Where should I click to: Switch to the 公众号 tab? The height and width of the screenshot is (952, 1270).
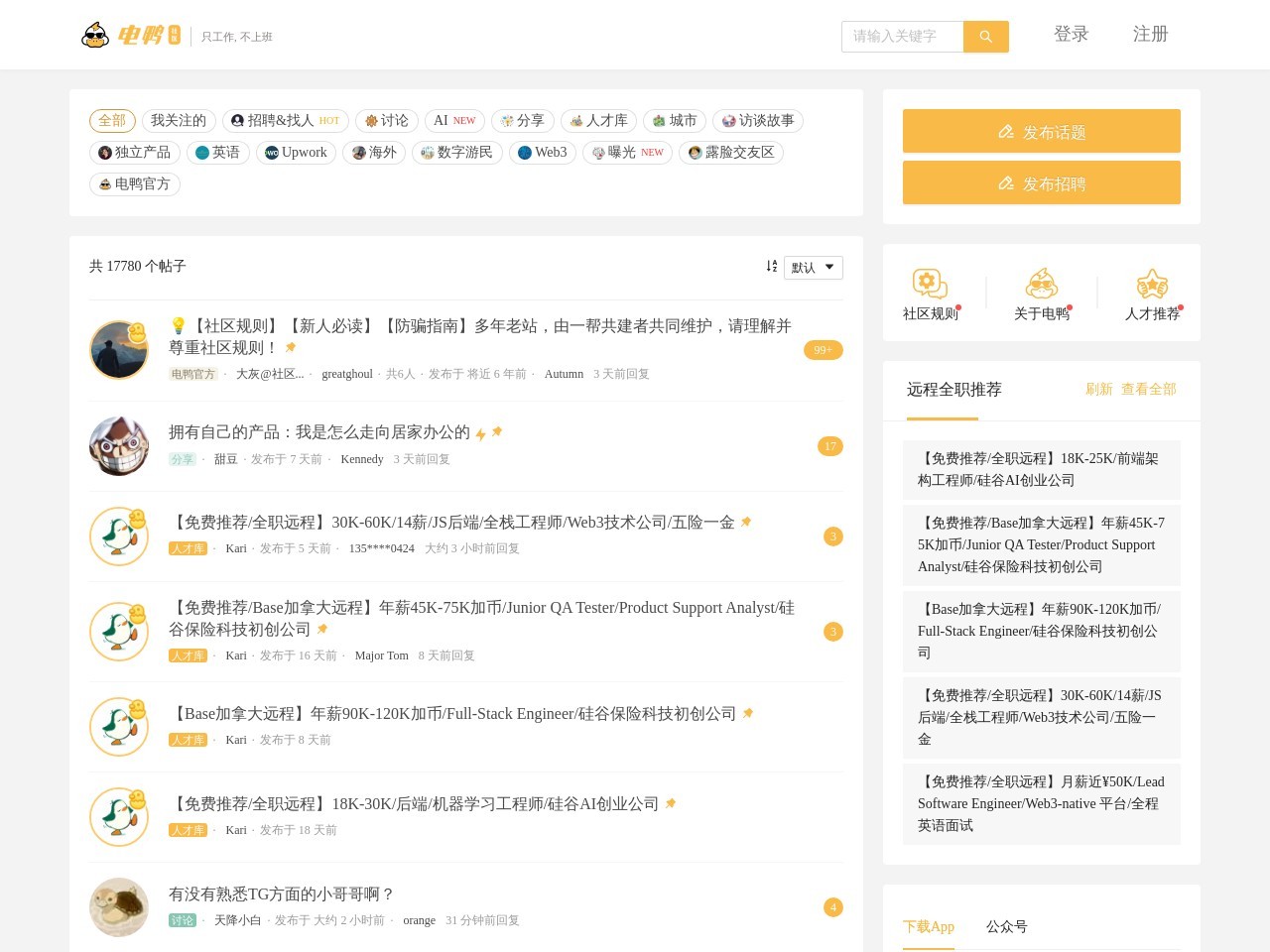pyautogui.click(x=1006, y=926)
